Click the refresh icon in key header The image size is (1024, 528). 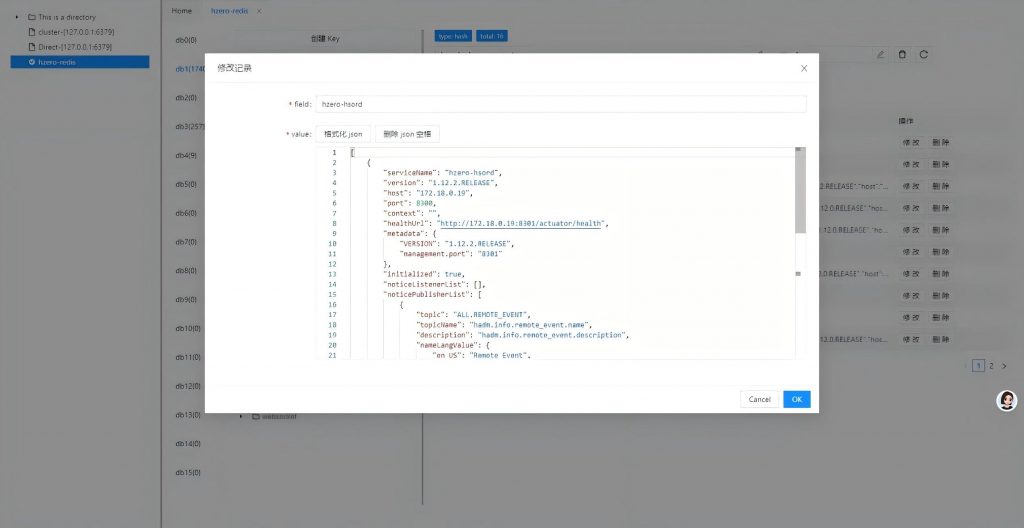coord(923,54)
